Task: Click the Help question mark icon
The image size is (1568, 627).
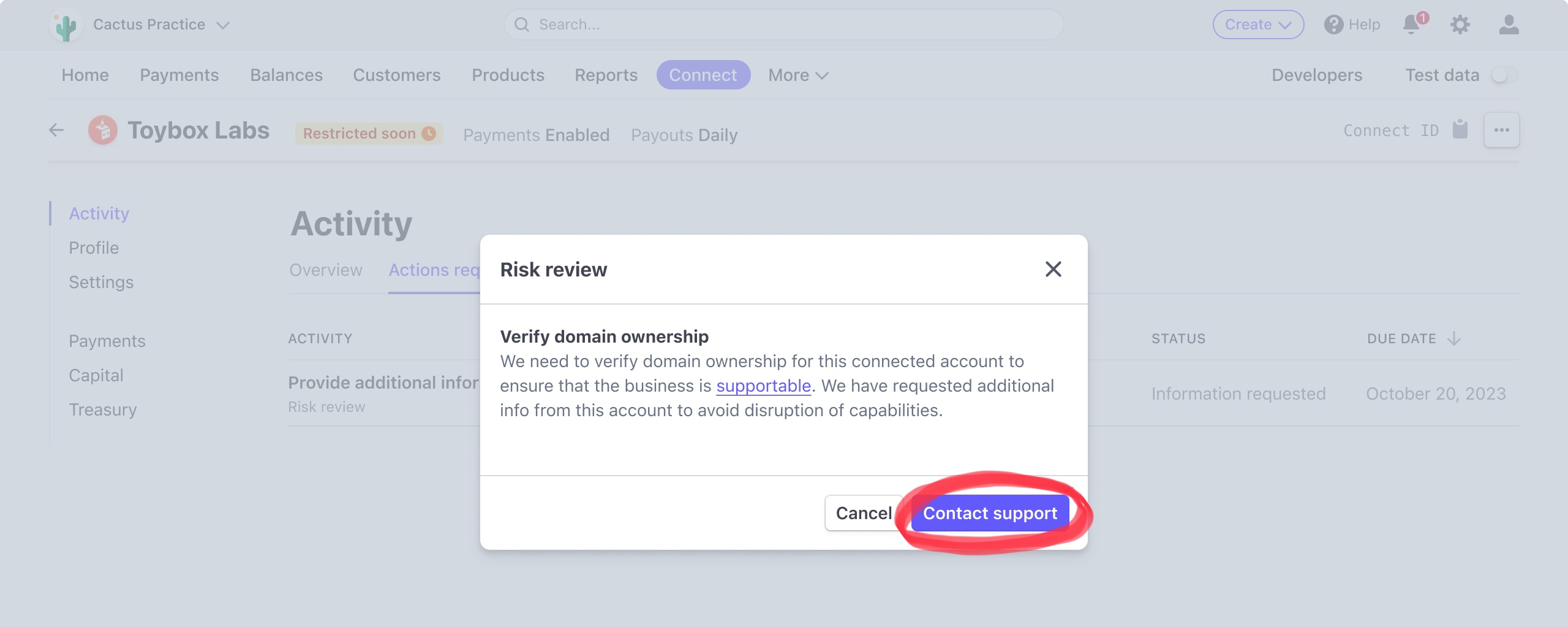Action: coord(1333,25)
